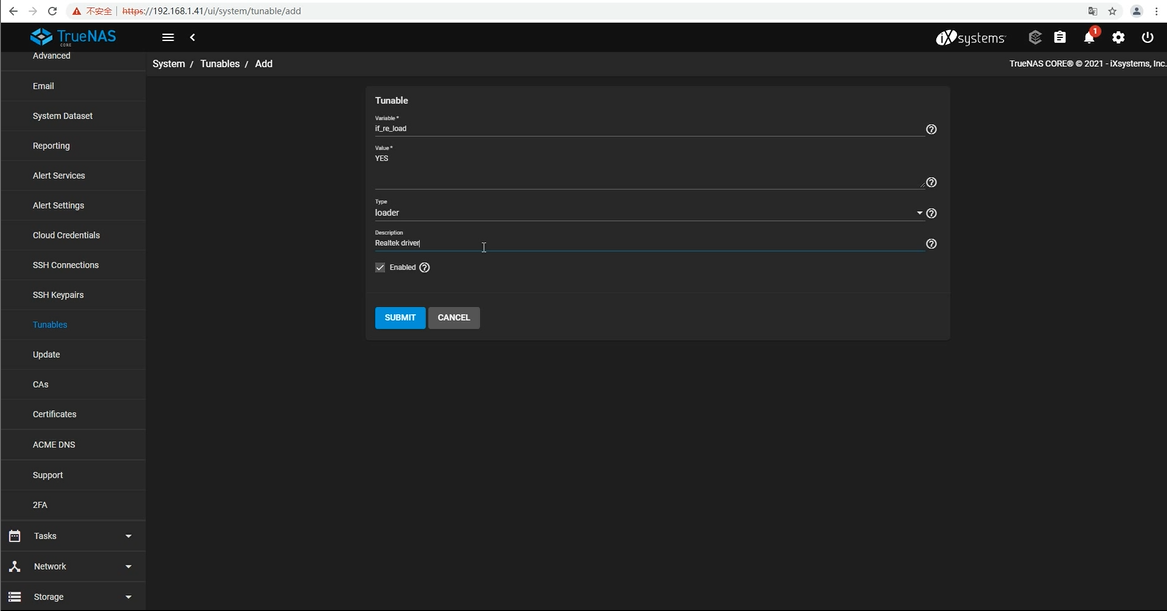
Task: Click the hamburger menu icon
Action: 168,37
